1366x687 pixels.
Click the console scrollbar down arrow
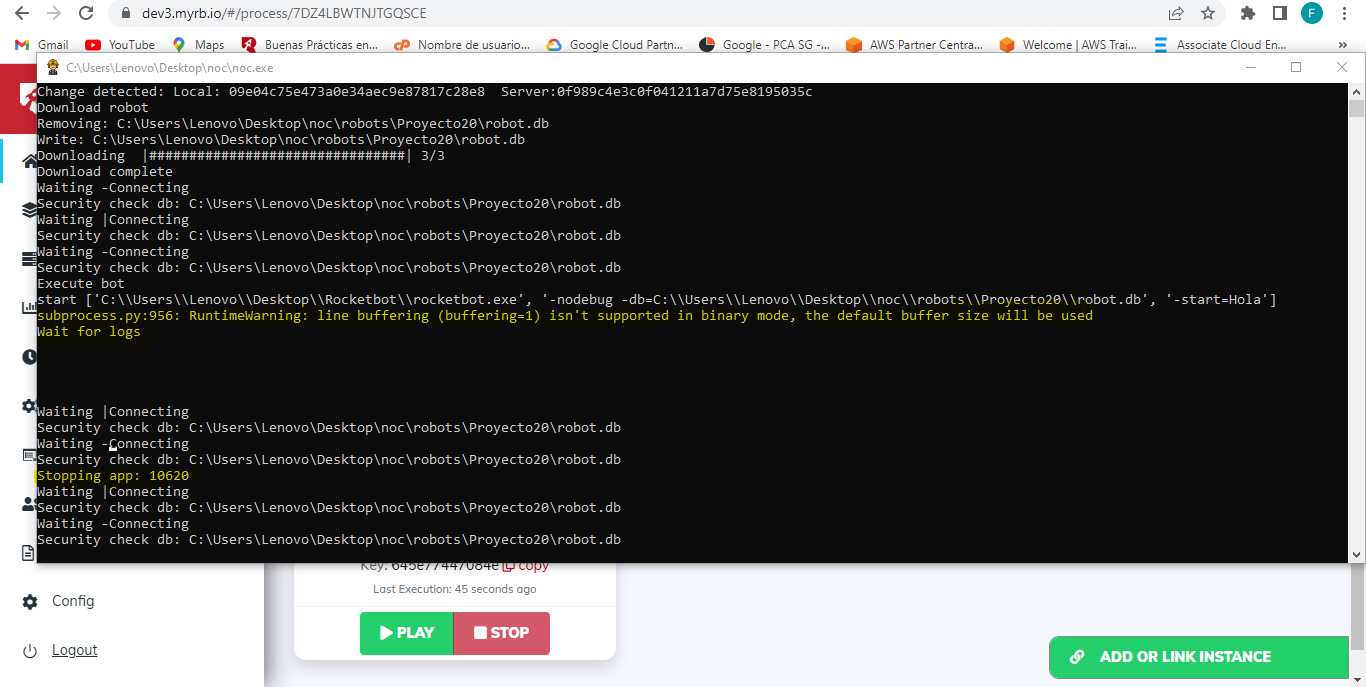point(1357,554)
